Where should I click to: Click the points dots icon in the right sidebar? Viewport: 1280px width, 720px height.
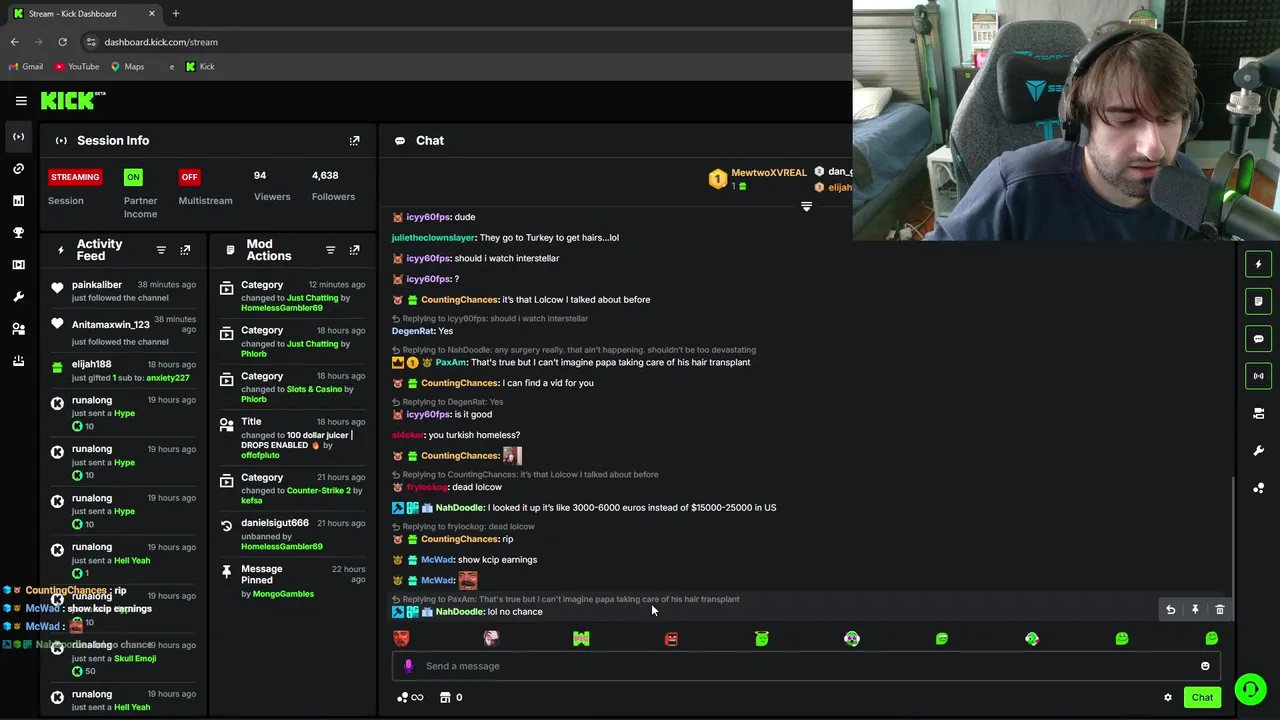coord(1258,488)
